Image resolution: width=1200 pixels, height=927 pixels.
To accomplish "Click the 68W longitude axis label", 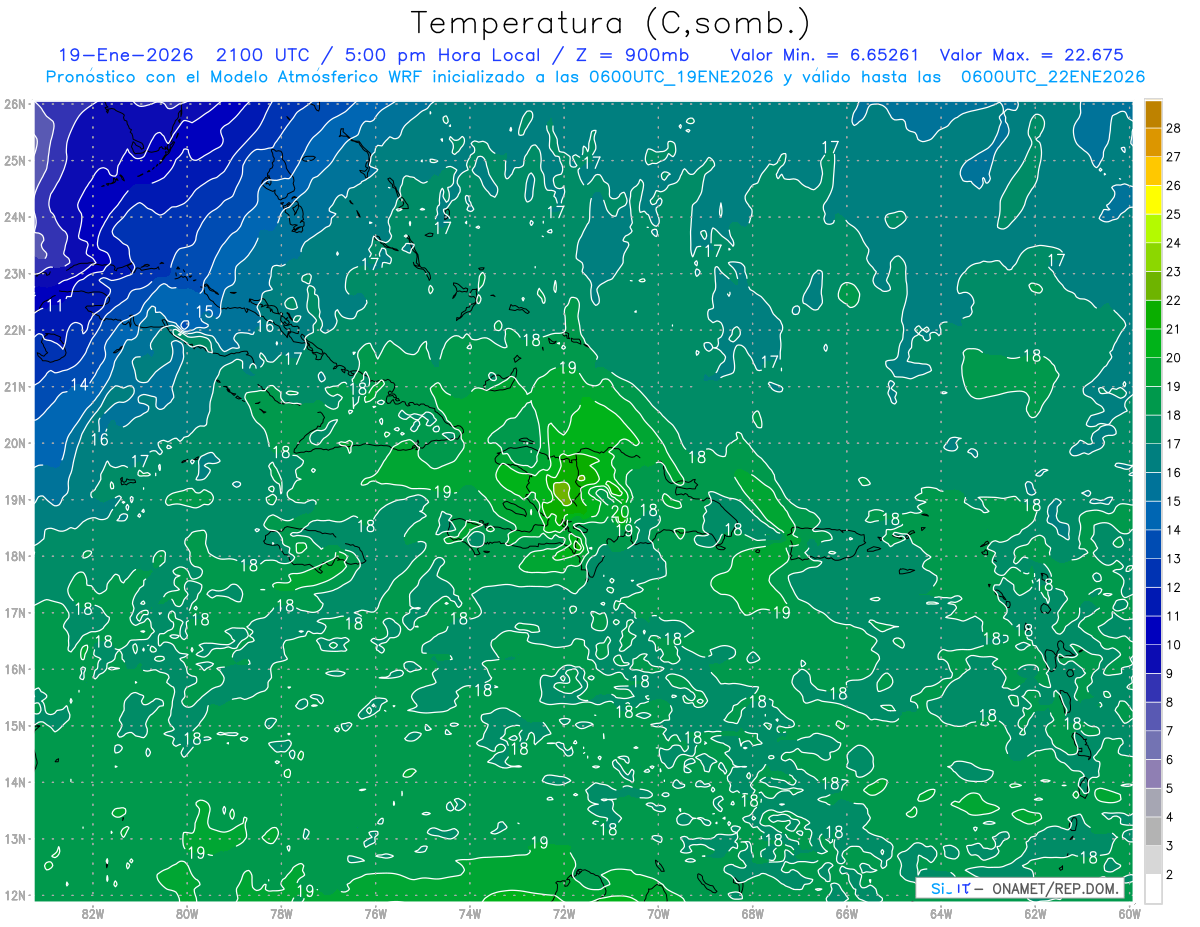I will (x=752, y=913).
